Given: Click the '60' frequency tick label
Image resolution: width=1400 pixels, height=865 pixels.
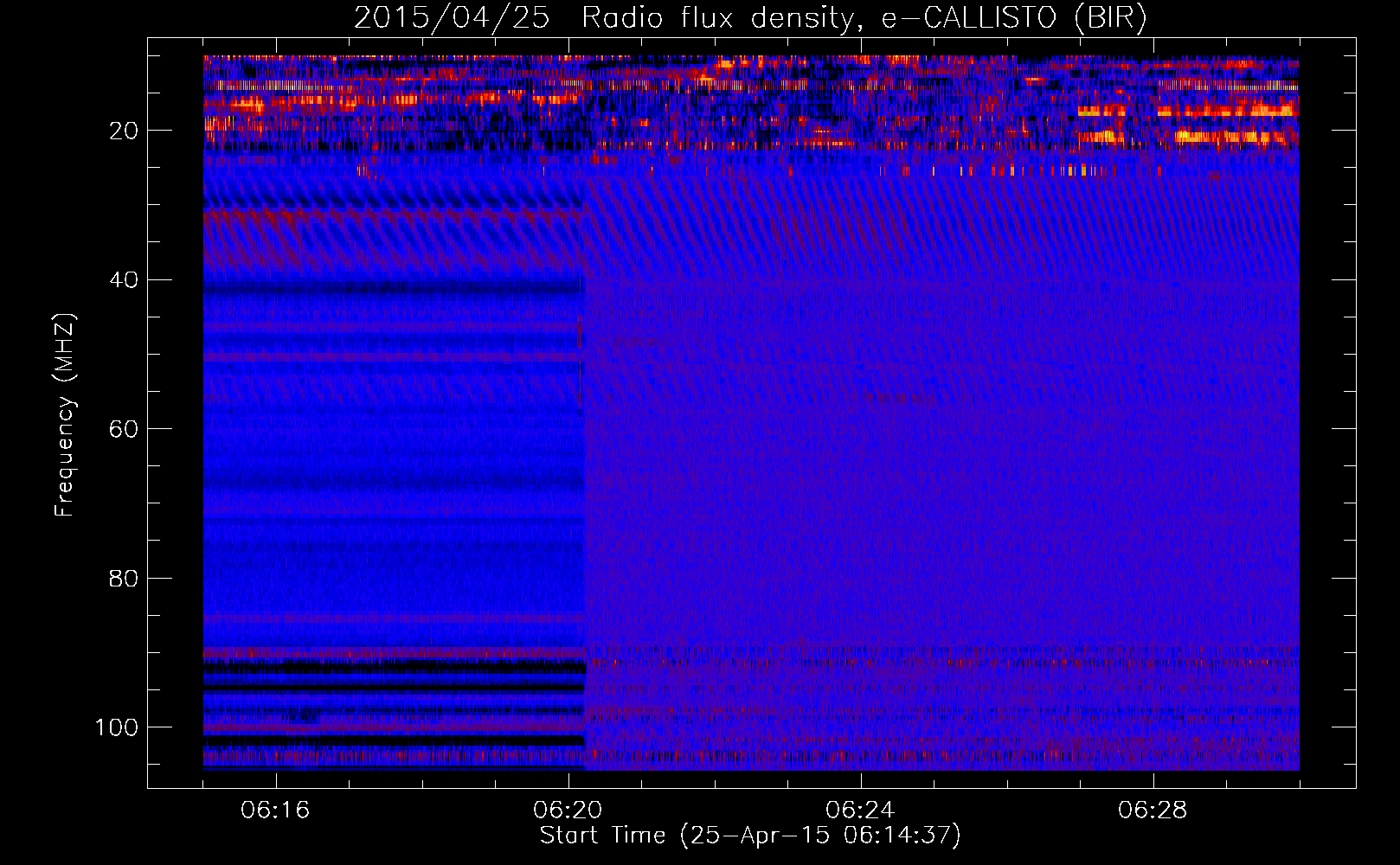Looking at the screenshot, I should (x=124, y=429).
